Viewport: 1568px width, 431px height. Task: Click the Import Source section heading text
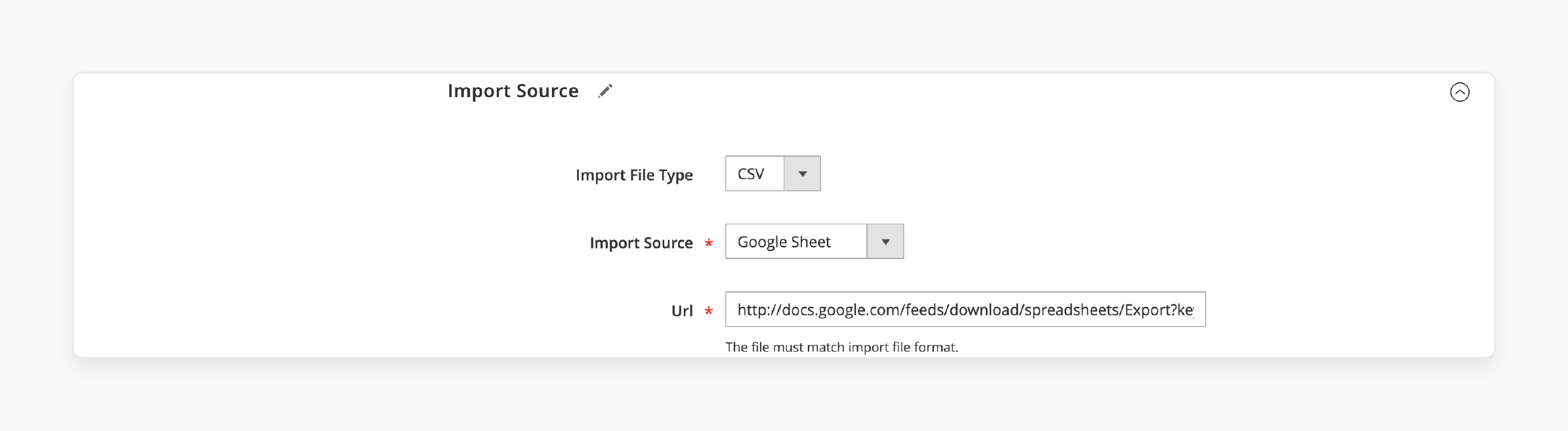(513, 91)
